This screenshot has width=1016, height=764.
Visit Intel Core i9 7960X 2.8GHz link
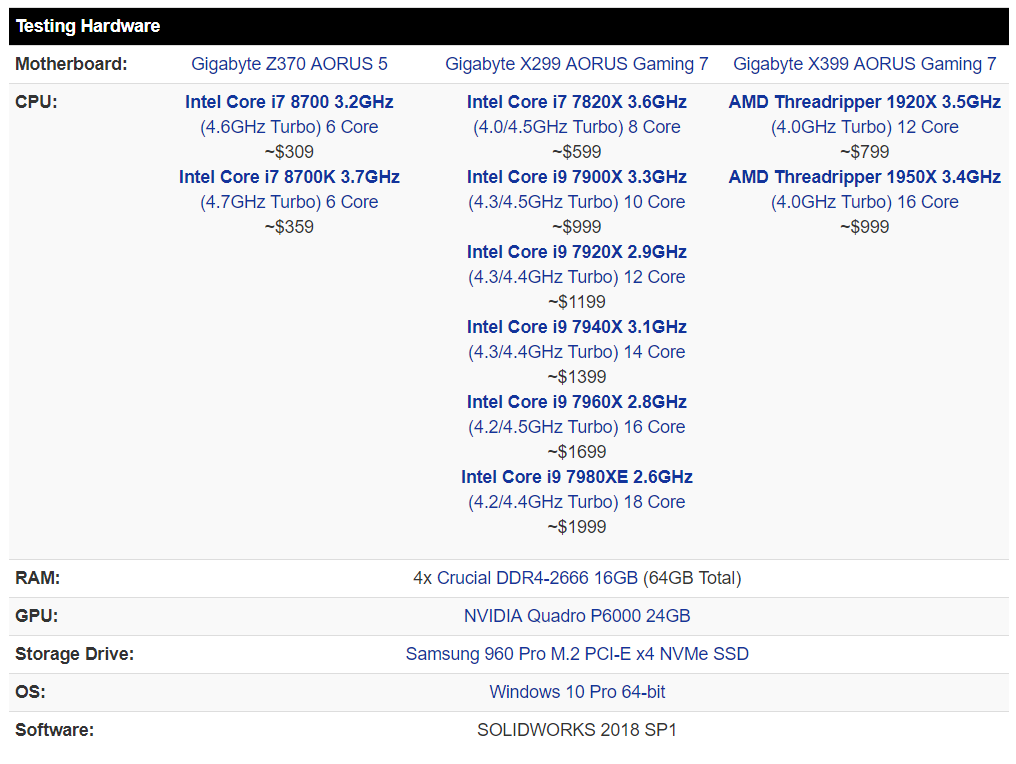click(x=577, y=402)
